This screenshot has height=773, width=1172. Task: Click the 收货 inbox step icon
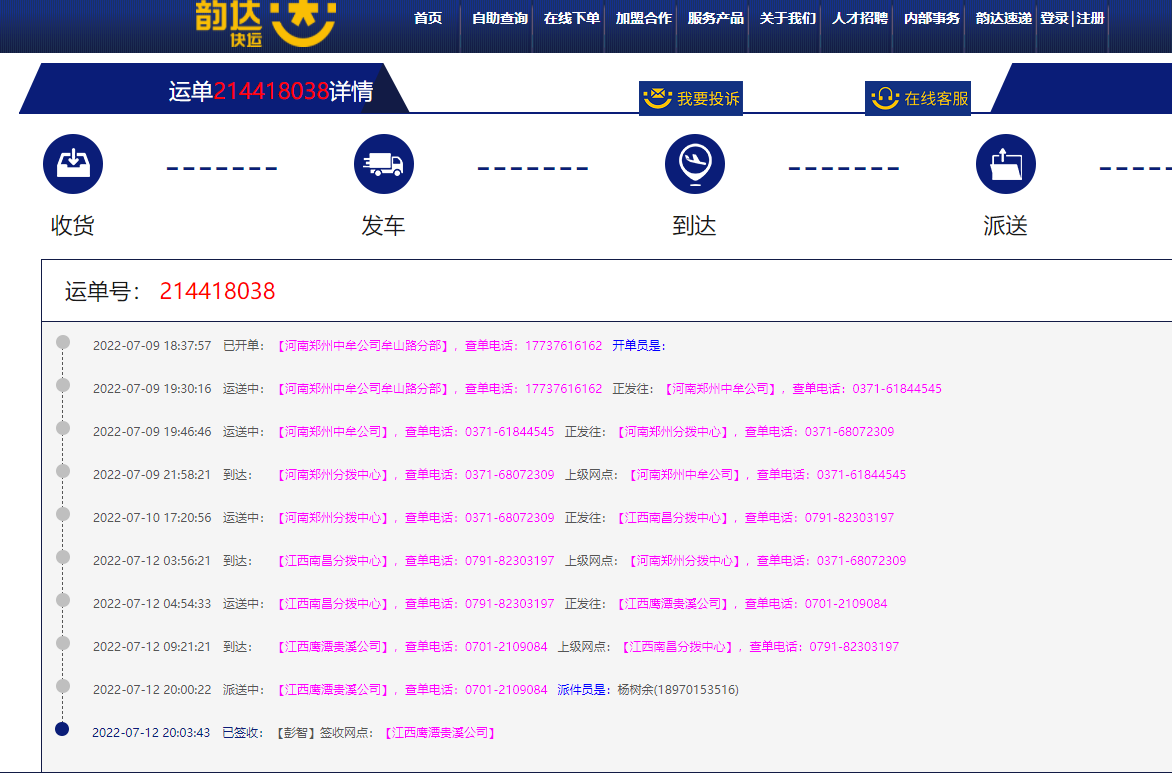click(x=73, y=164)
